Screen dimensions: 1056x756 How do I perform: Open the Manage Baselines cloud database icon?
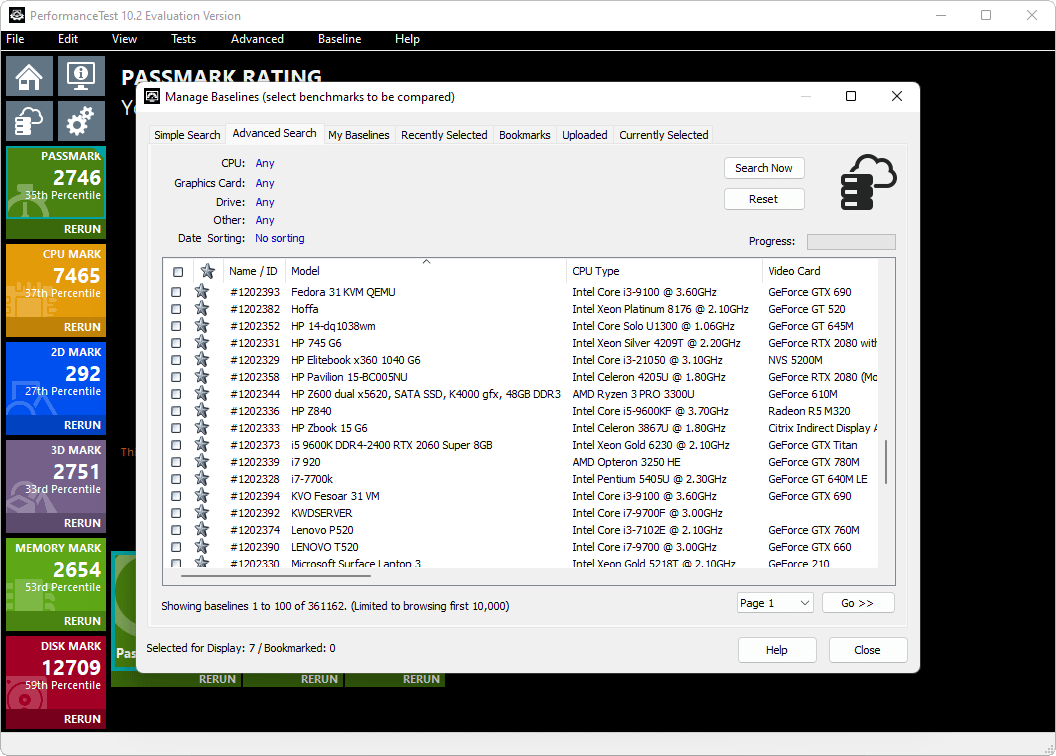[29, 121]
